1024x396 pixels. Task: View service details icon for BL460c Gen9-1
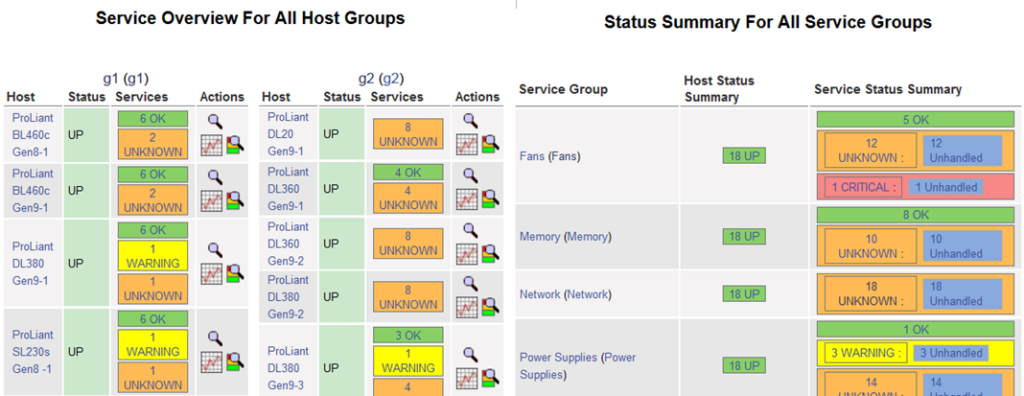click(x=235, y=201)
